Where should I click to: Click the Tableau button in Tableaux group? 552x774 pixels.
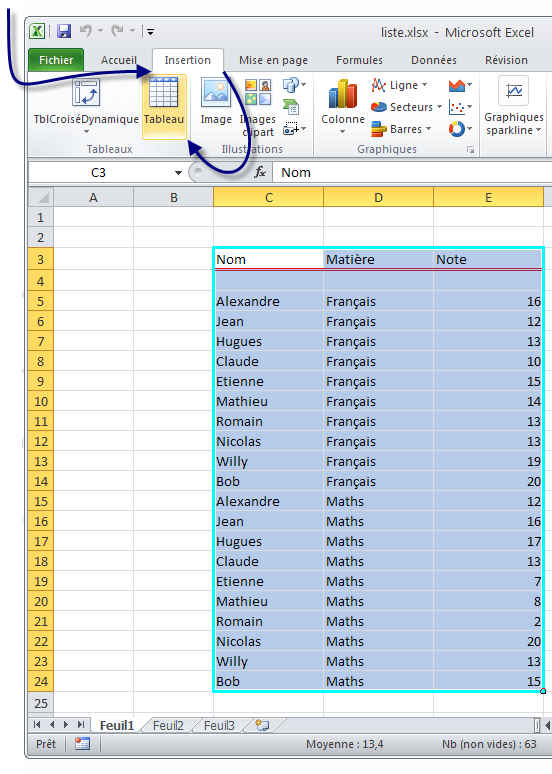pos(164,106)
